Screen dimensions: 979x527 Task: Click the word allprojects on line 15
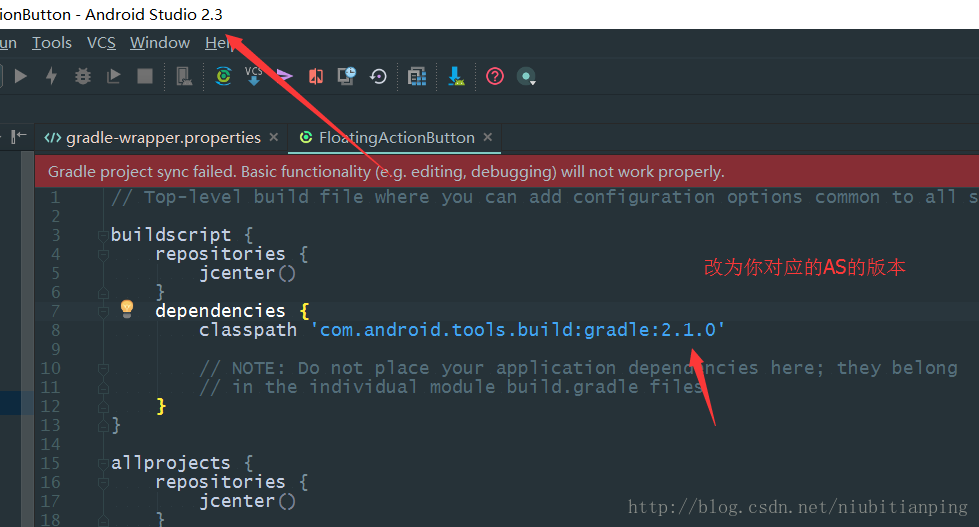coord(170,463)
